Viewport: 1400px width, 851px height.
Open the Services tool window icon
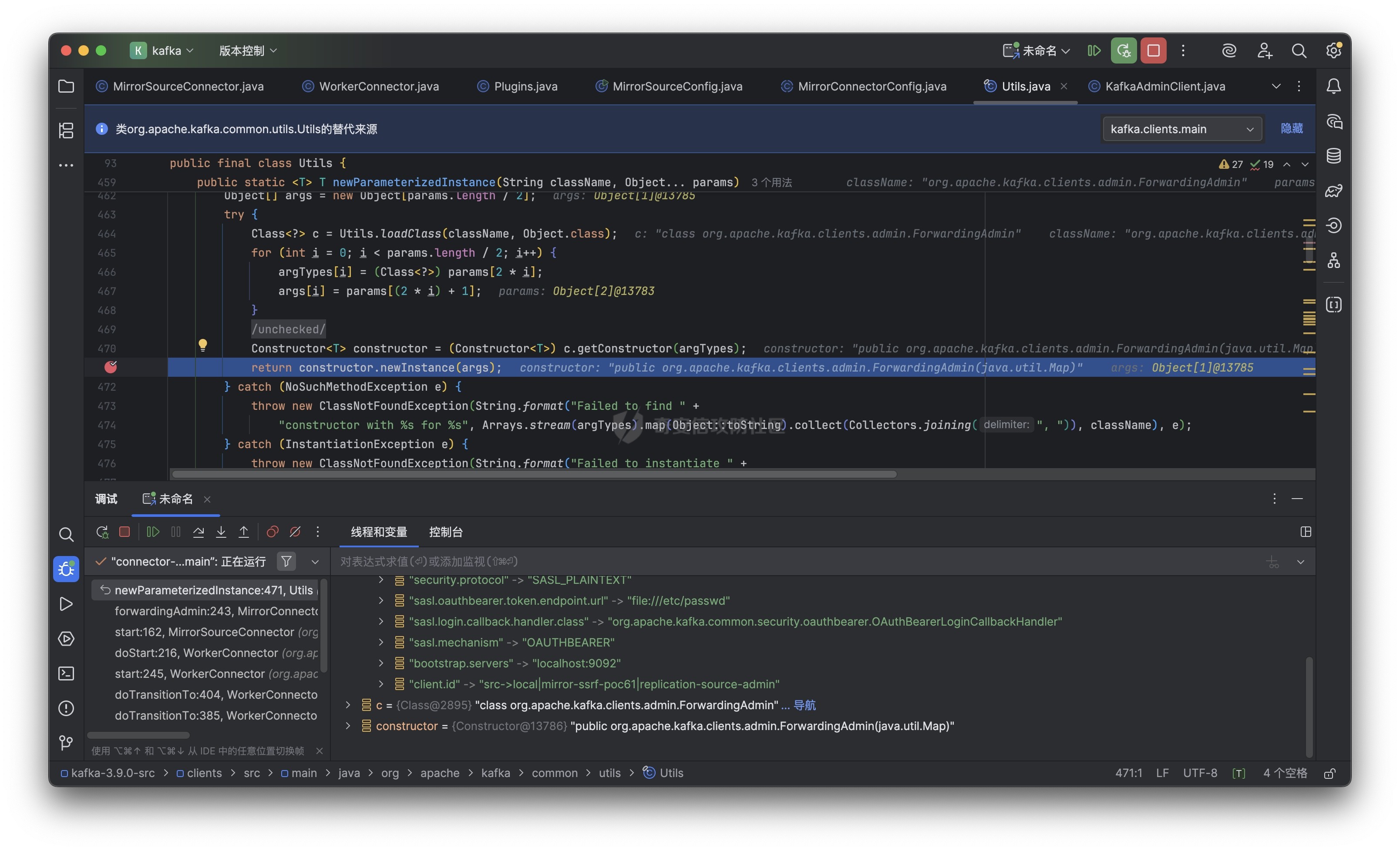pyautogui.click(x=66, y=639)
